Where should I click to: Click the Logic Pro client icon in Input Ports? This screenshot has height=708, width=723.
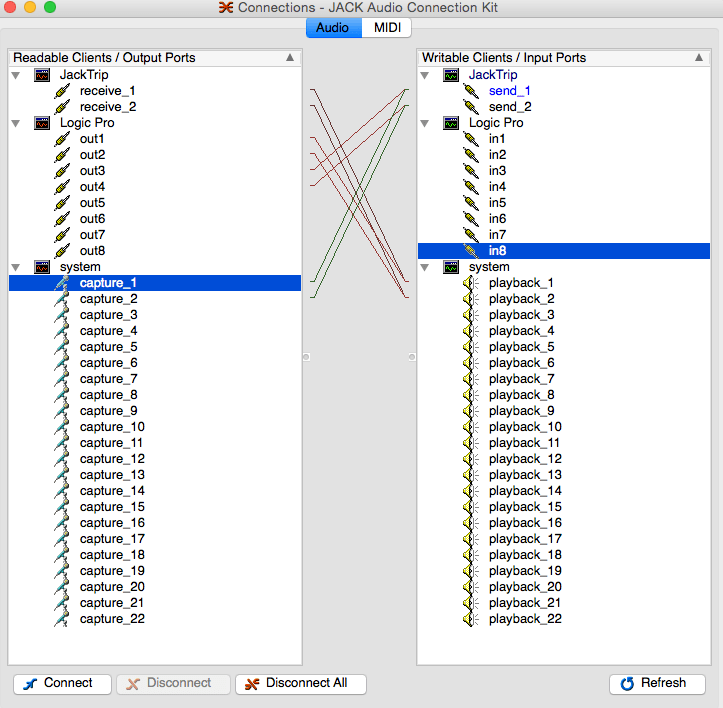tap(451, 123)
